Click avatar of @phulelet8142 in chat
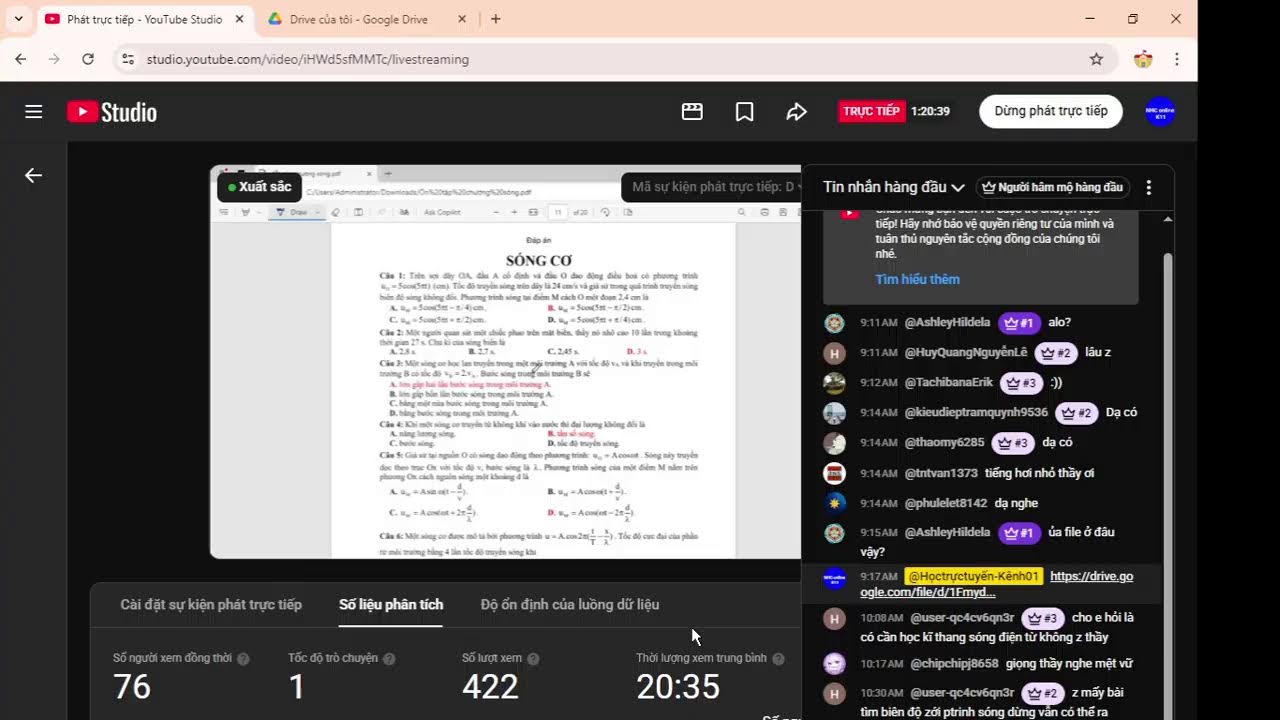The width and height of the screenshot is (1280, 720). click(834, 502)
